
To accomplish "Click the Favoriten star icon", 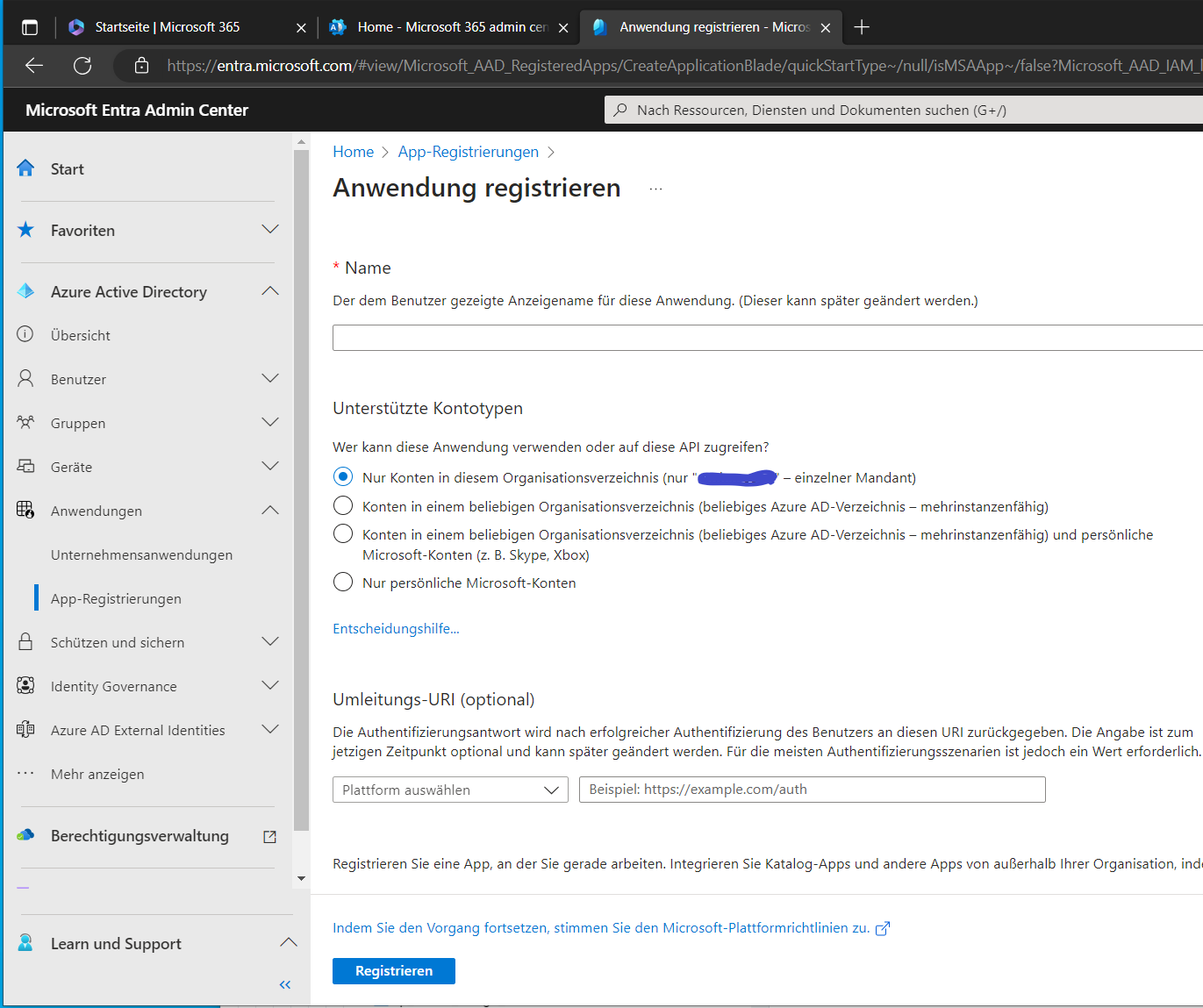I will click(25, 230).
